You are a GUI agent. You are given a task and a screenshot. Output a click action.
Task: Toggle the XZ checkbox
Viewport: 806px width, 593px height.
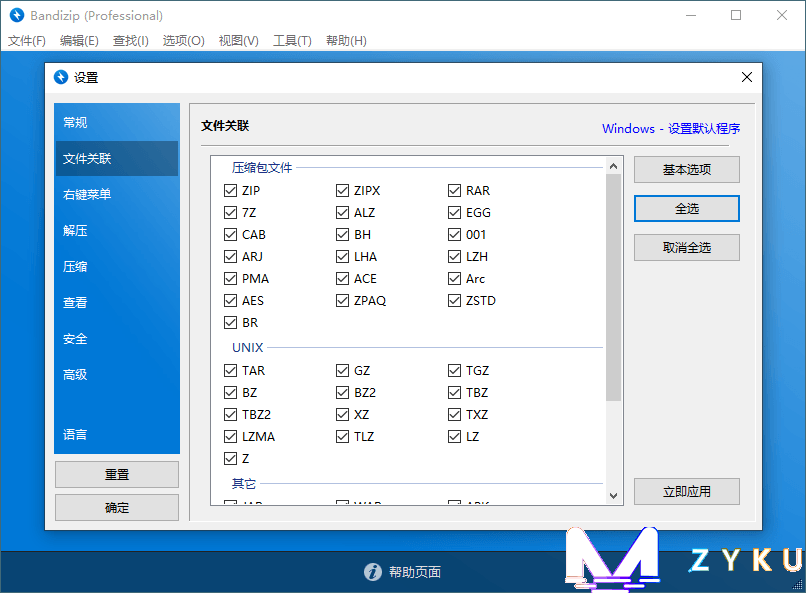342,415
